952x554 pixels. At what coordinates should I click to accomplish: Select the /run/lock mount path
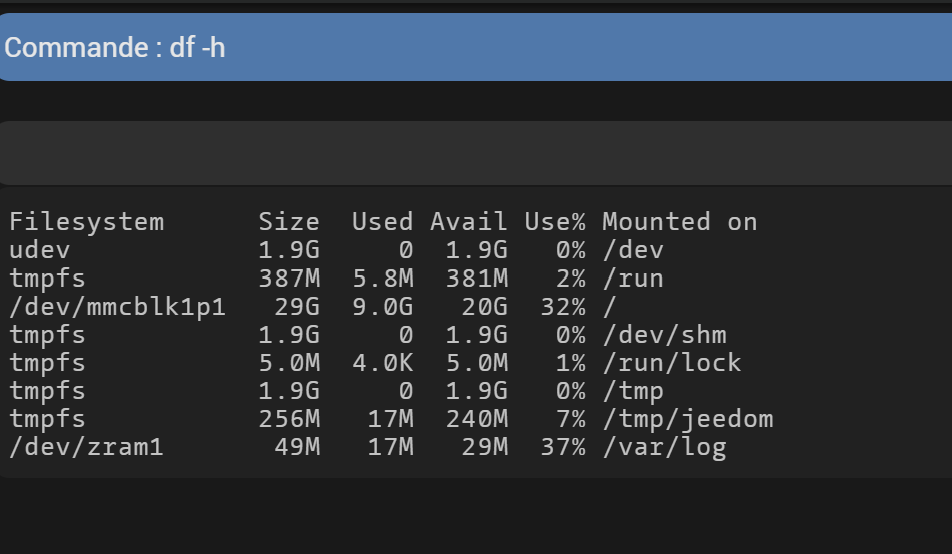pyautogui.click(x=671, y=363)
